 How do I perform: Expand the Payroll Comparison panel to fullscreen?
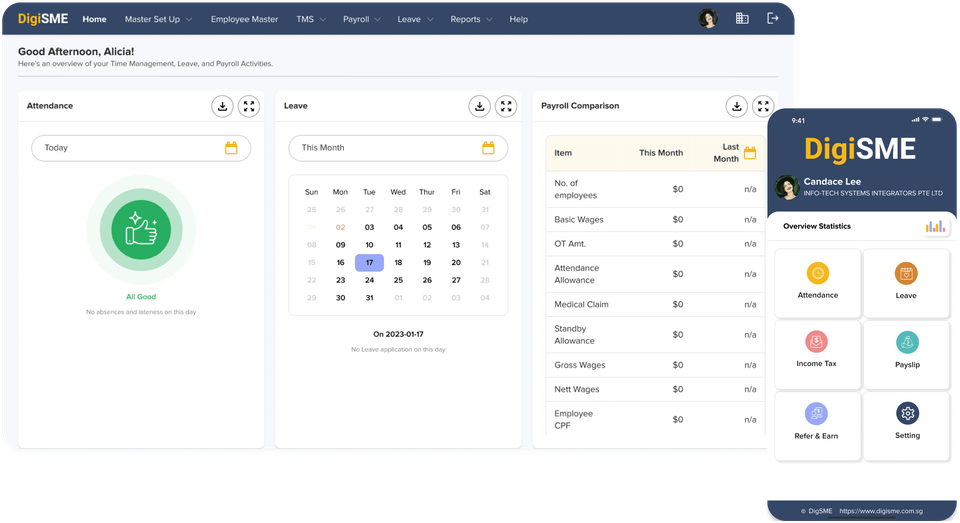click(763, 106)
